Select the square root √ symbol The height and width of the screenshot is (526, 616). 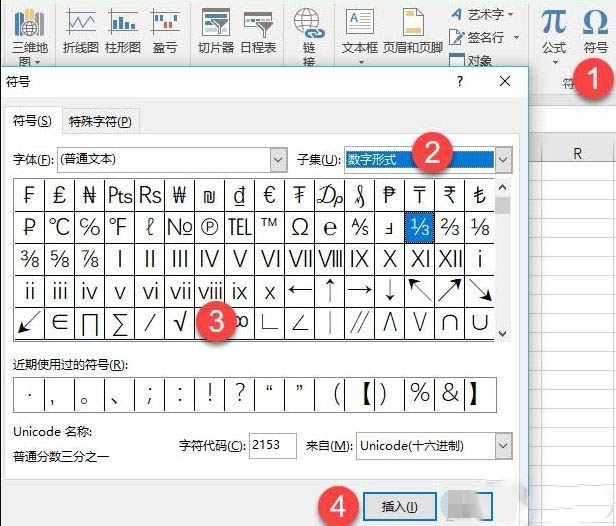click(x=180, y=323)
